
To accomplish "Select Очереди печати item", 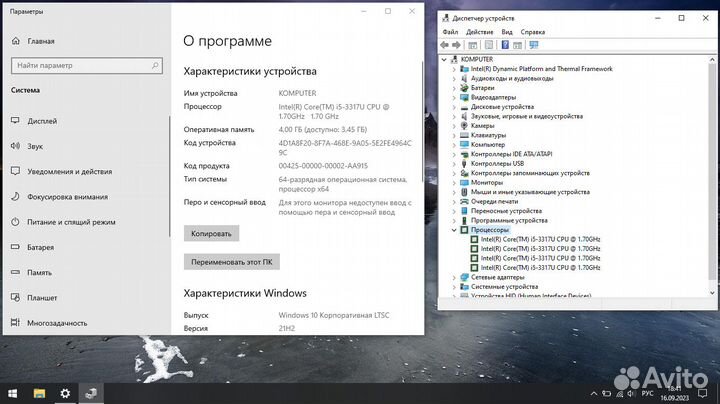I will (x=494, y=202).
